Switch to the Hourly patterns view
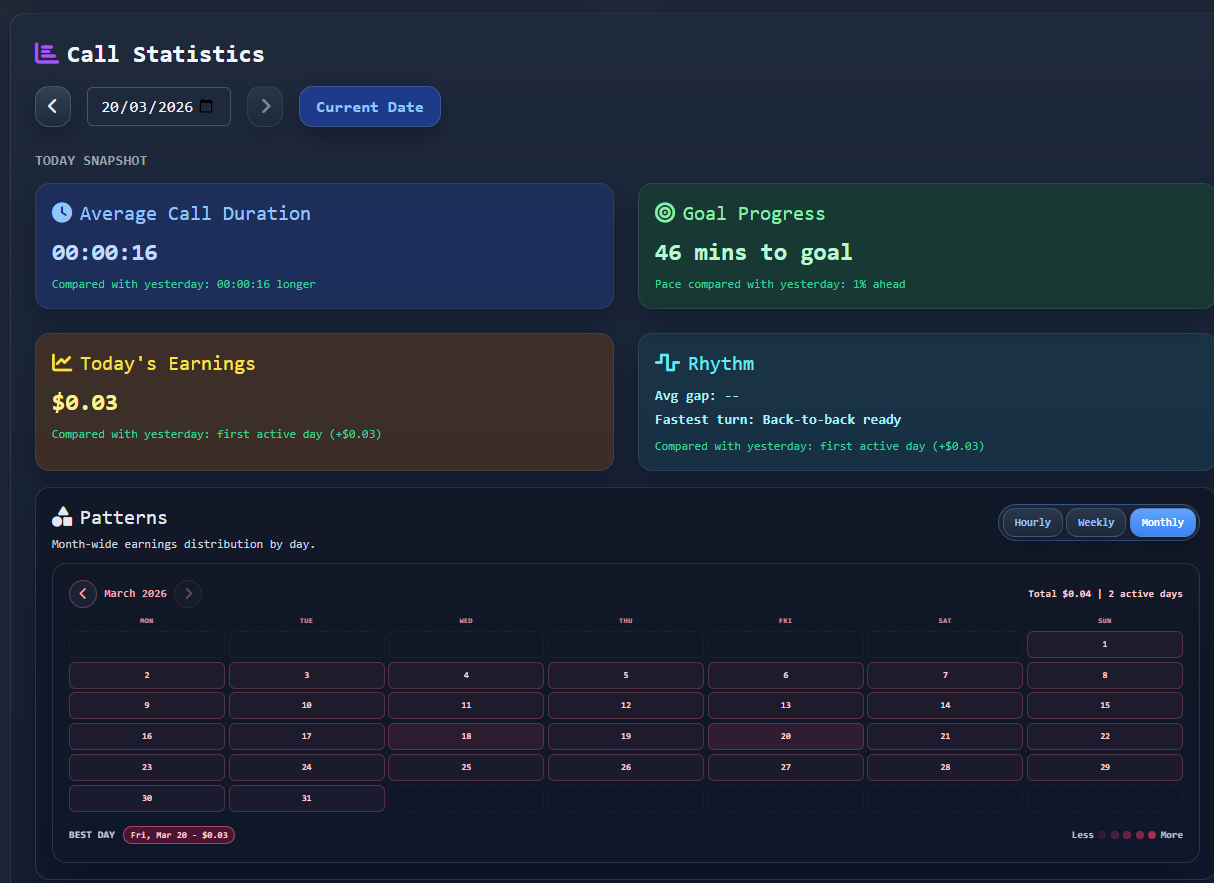 pos(1032,521)
